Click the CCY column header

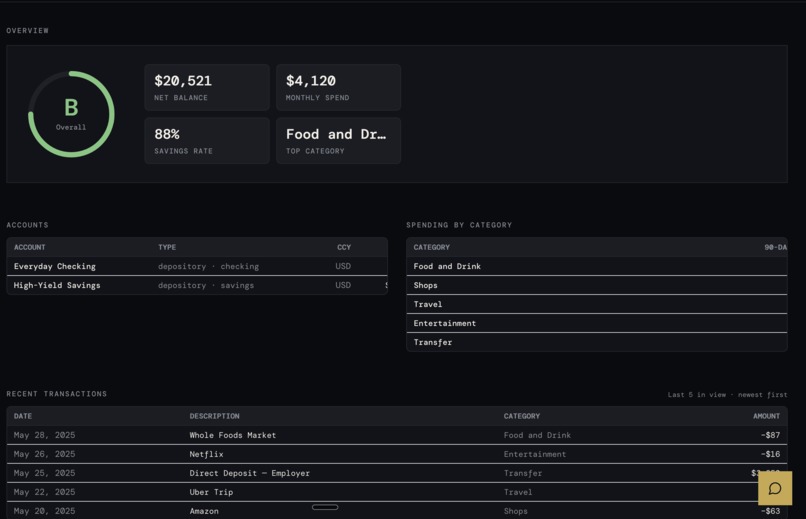coord(344,247)
